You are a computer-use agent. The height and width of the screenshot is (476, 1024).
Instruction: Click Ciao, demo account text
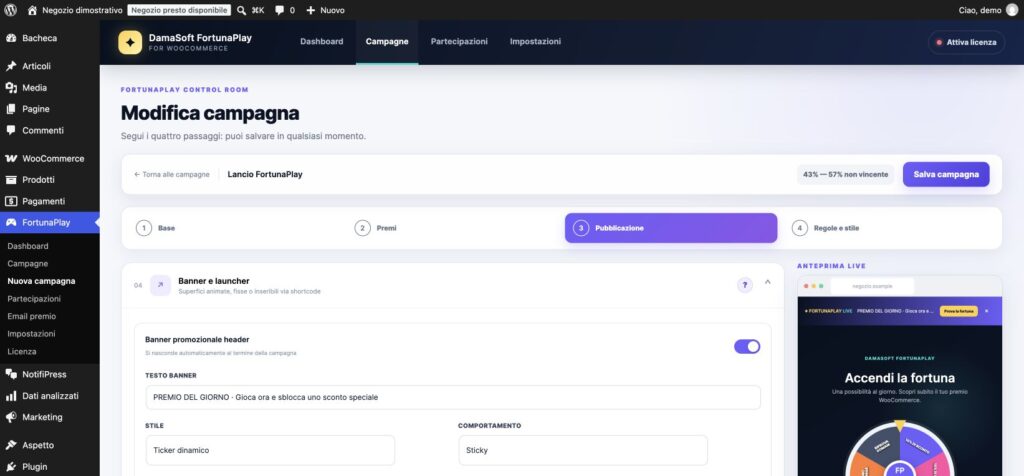980,10
